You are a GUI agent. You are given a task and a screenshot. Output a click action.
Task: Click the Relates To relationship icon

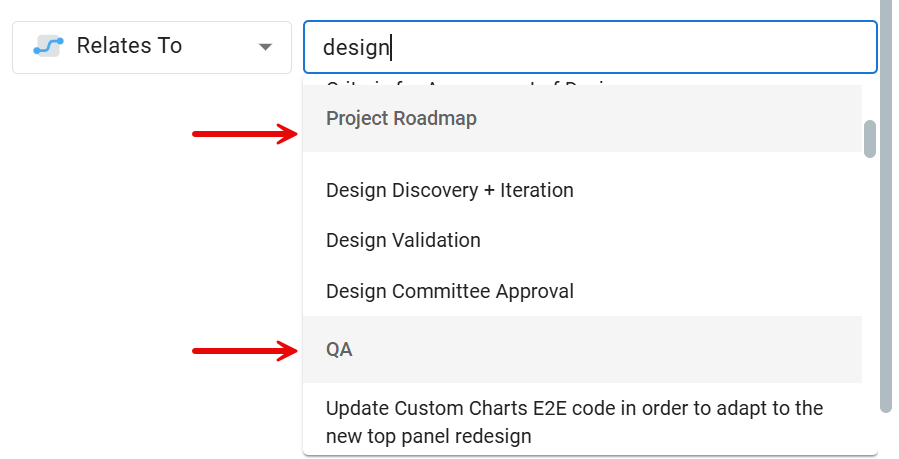coord(48,46)
